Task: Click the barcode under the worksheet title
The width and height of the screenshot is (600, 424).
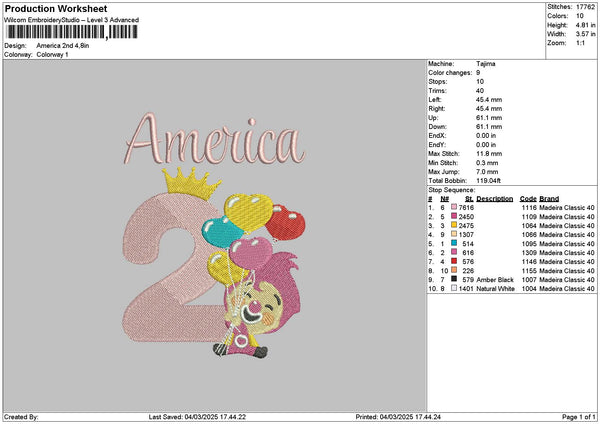Action: click(72, 32)
